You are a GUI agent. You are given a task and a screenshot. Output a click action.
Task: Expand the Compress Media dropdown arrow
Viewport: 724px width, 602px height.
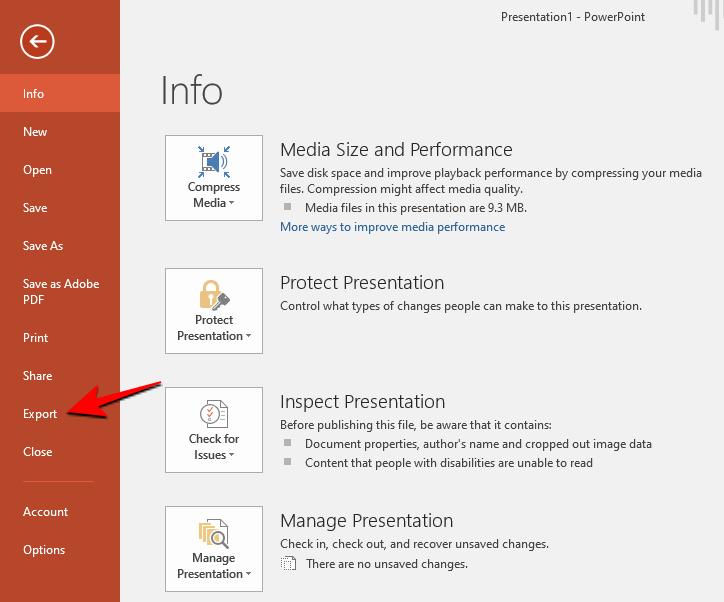pos(231,203)
